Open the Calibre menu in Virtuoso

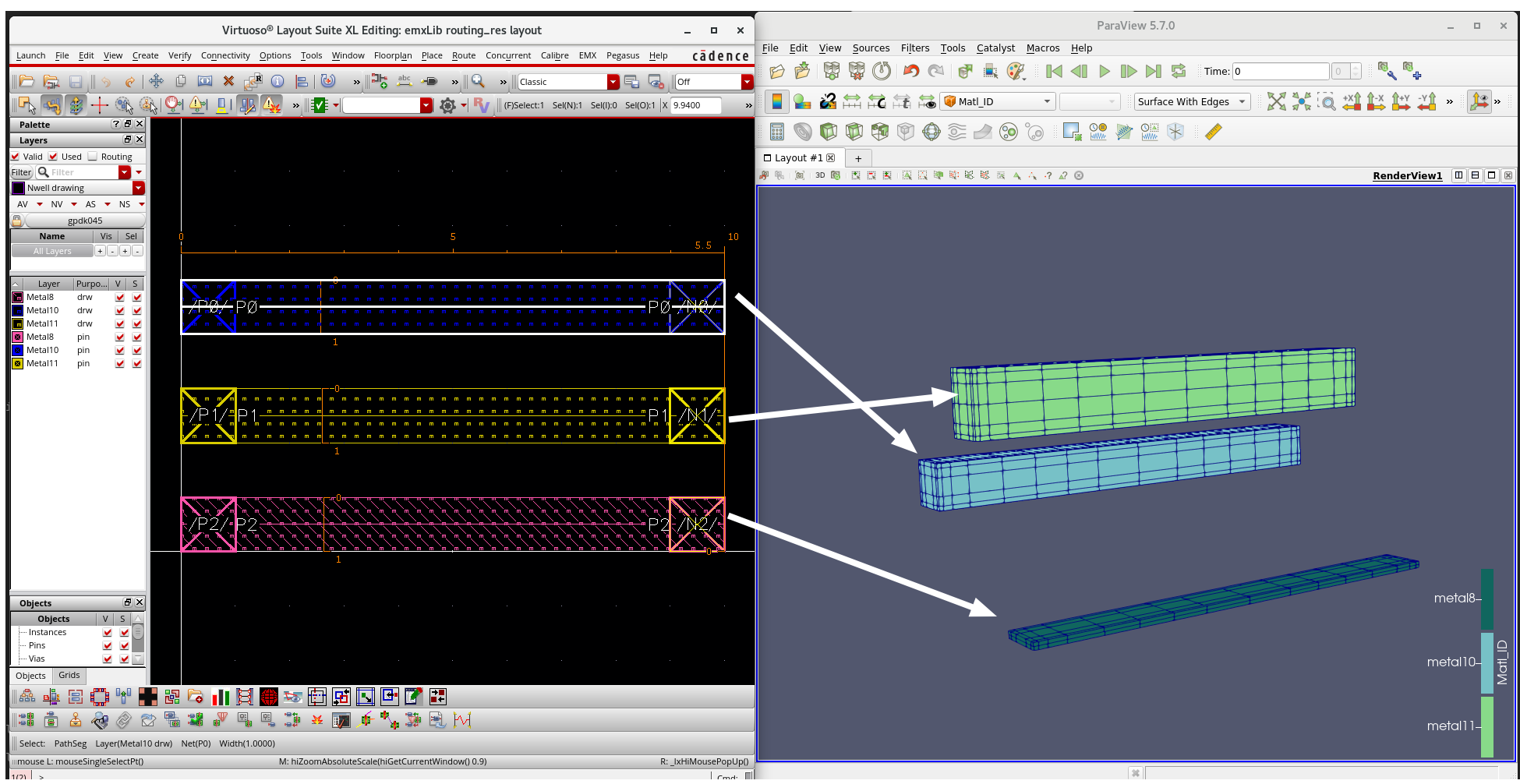tap(554, 55)
